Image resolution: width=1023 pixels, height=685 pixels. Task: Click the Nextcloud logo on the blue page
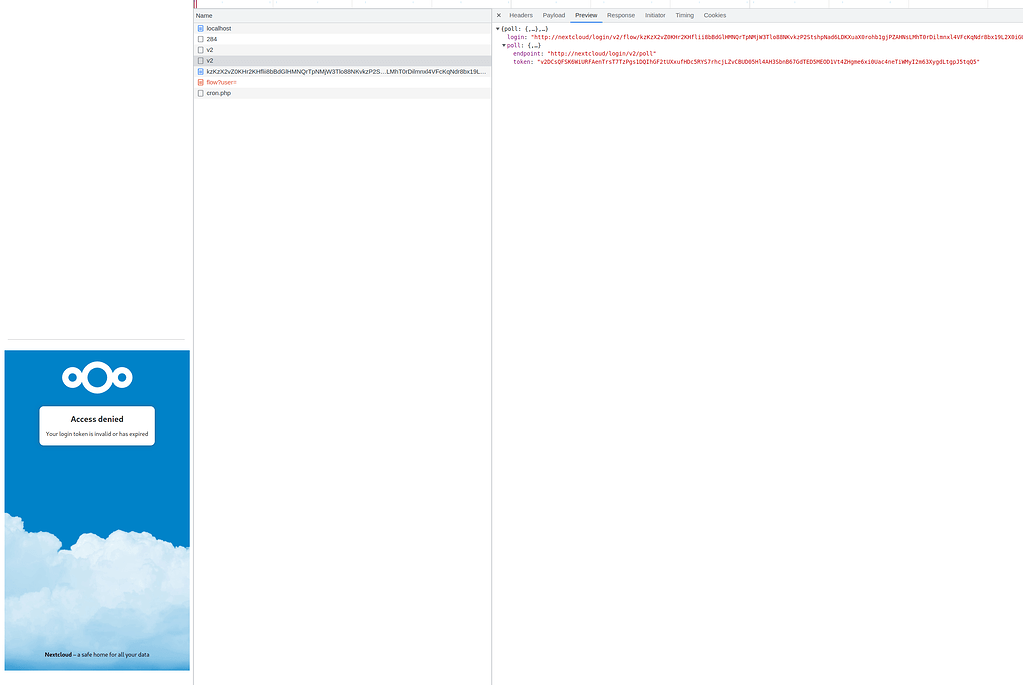(x=96, y=378)
